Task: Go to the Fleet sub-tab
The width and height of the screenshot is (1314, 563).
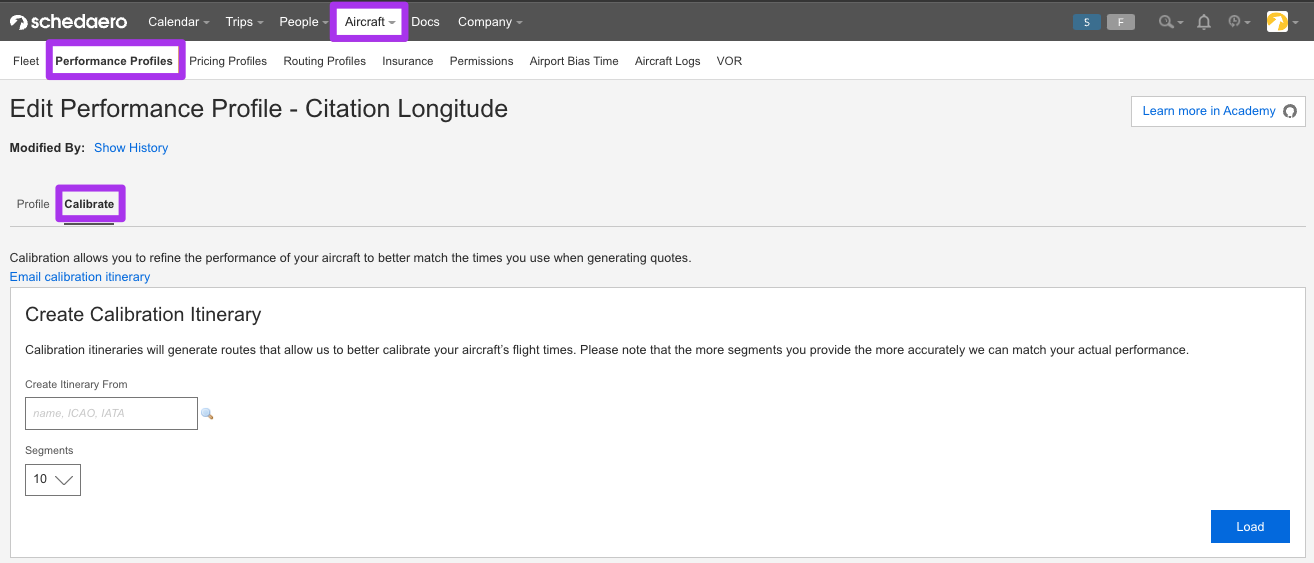Action: 26,61
